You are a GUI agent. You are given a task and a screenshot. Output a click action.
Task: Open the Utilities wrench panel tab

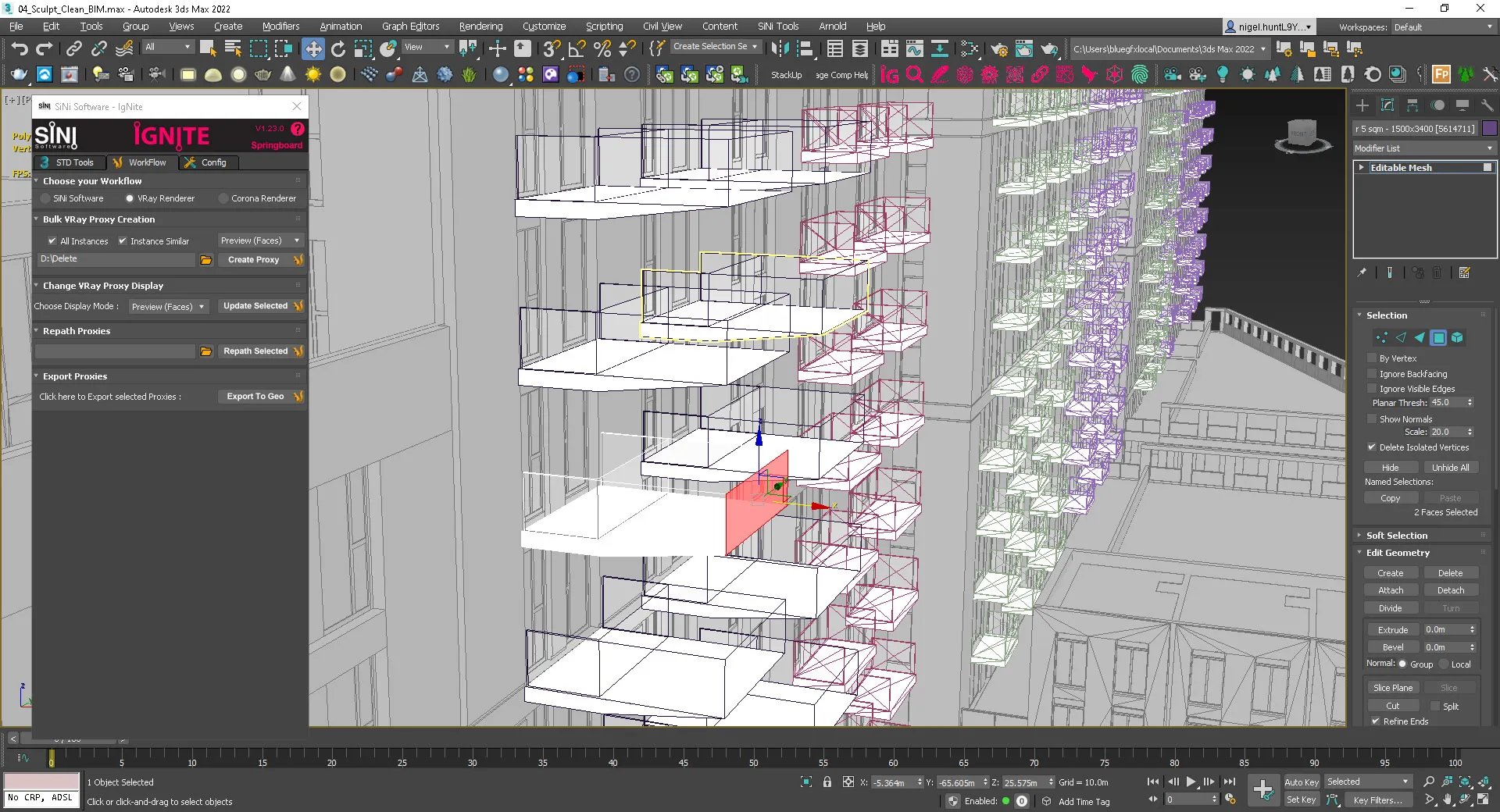pos(1487,105)
